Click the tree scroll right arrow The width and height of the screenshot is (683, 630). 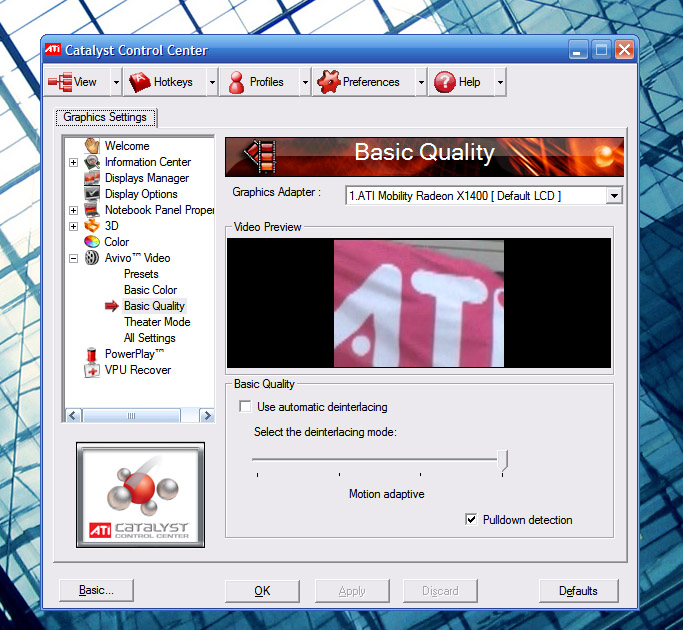pos(207,415)
